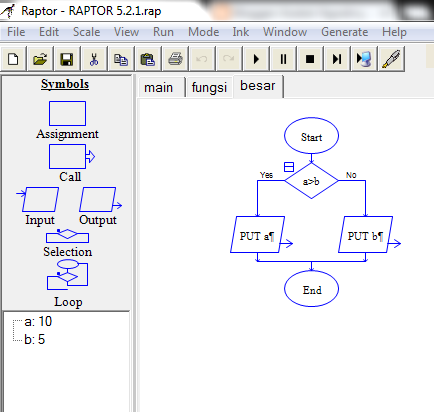Image resolution: width=434 pixels, height=412 pixels.
Task: Open the View menu
Action: [x=126, y=32]
